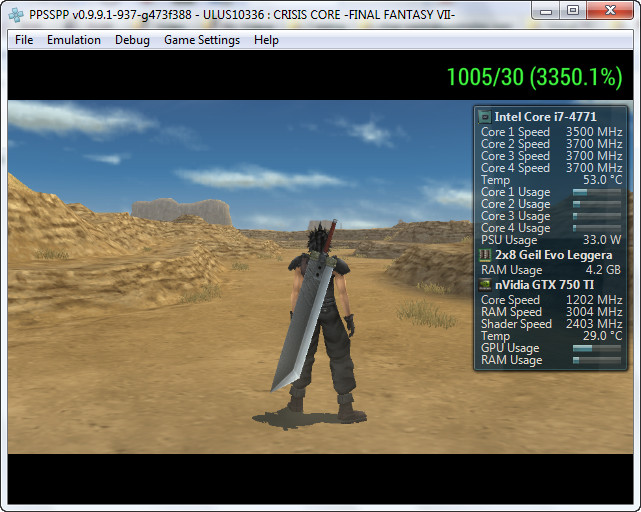
Task: Click the '2x8 Geil Evo Leggera' heading
Action: pyautogui.click(x=554, y=255)
